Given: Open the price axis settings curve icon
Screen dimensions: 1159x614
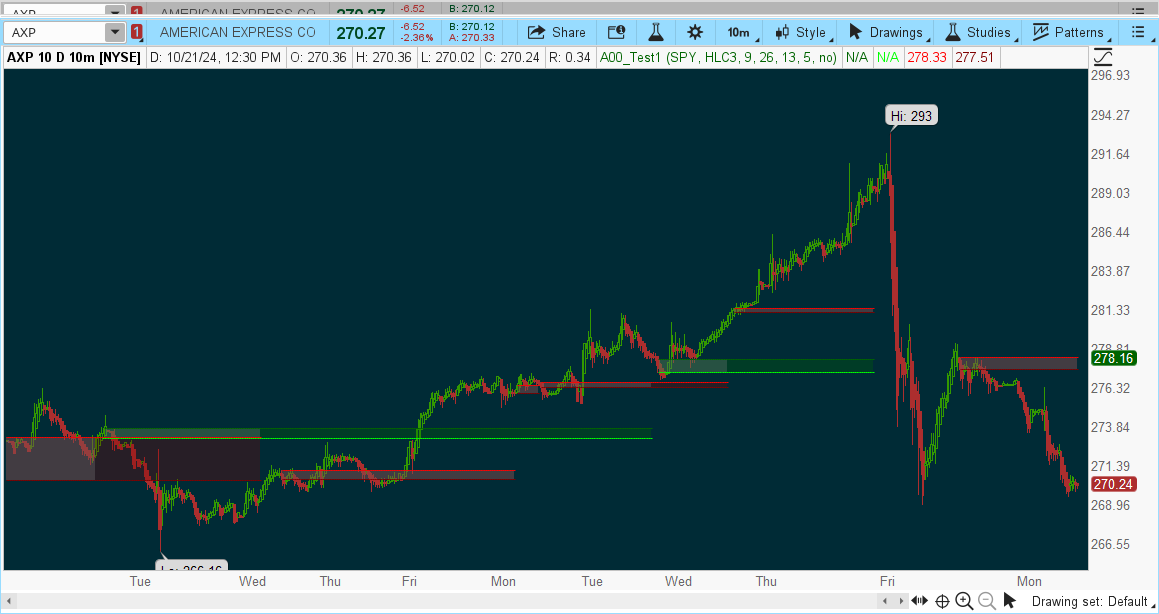Looking at the screenshot, I should (x=1103, y=57).
